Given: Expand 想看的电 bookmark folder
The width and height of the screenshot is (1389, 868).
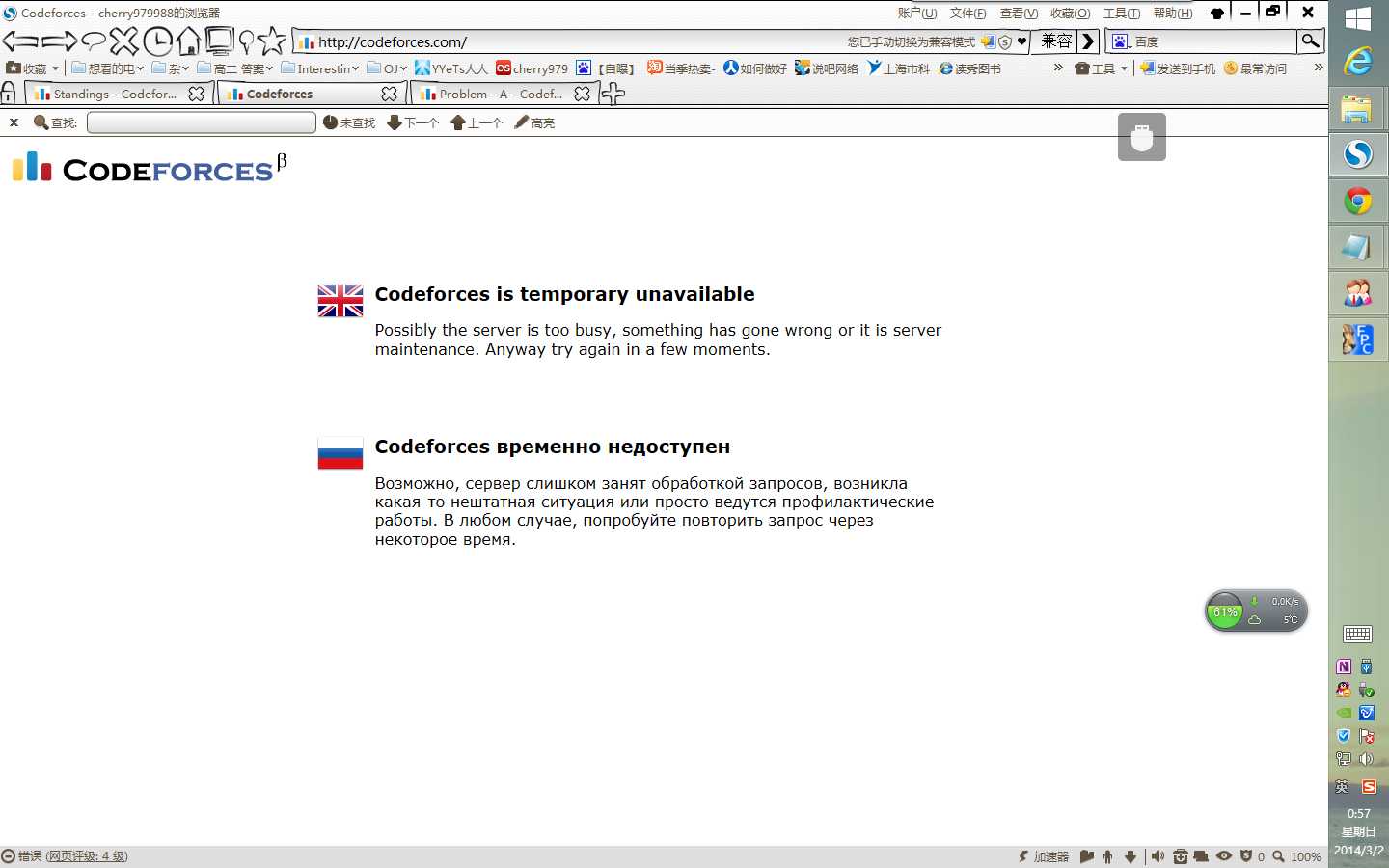Looking at the screenshot, I should (107, 68).
